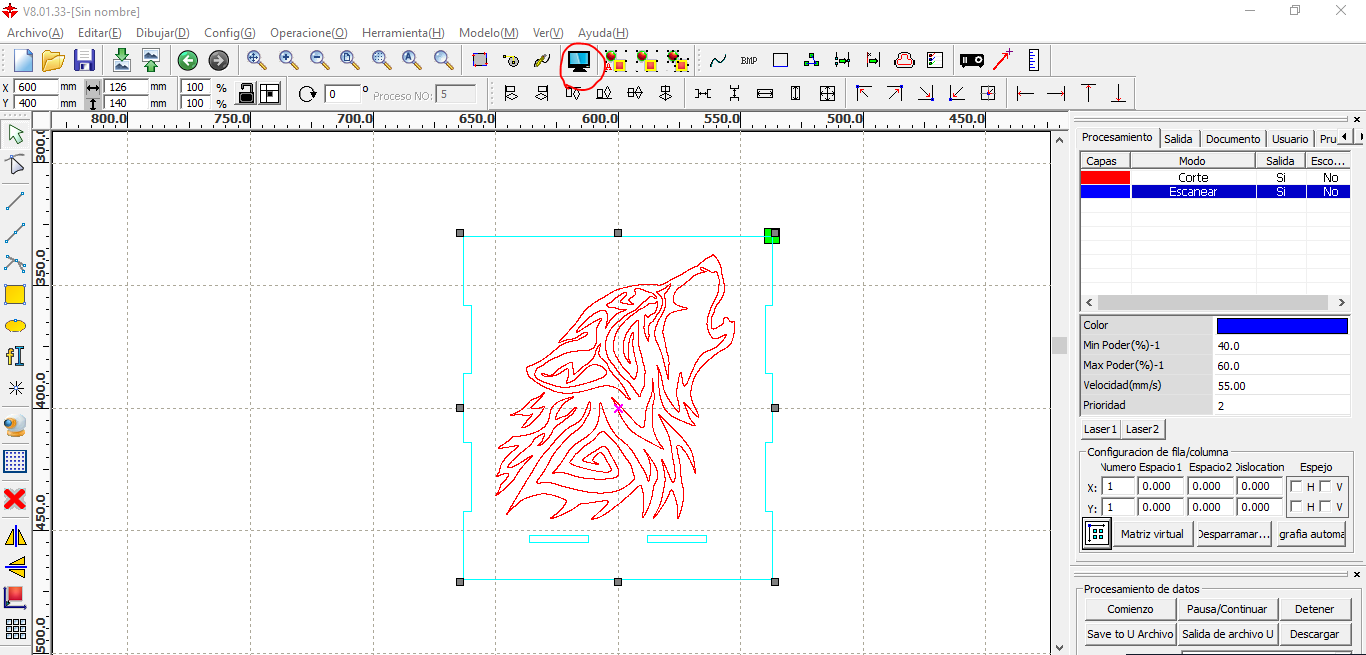Open the Dibujar menu

(x=163, y=33)
